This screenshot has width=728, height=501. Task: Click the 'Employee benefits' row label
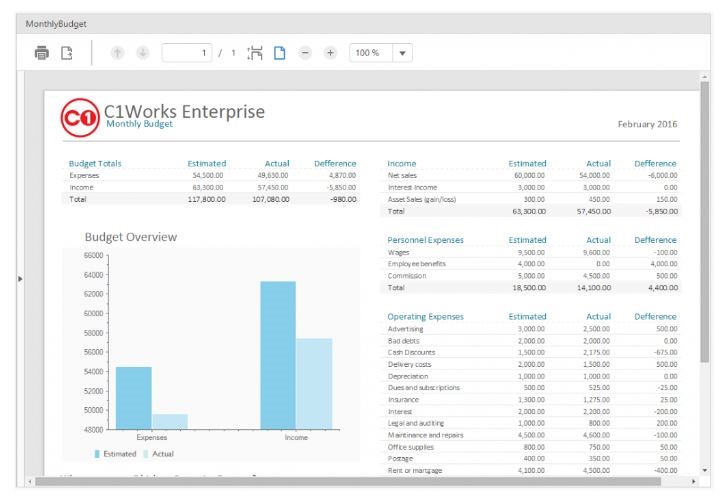click(x=416, y=264)
